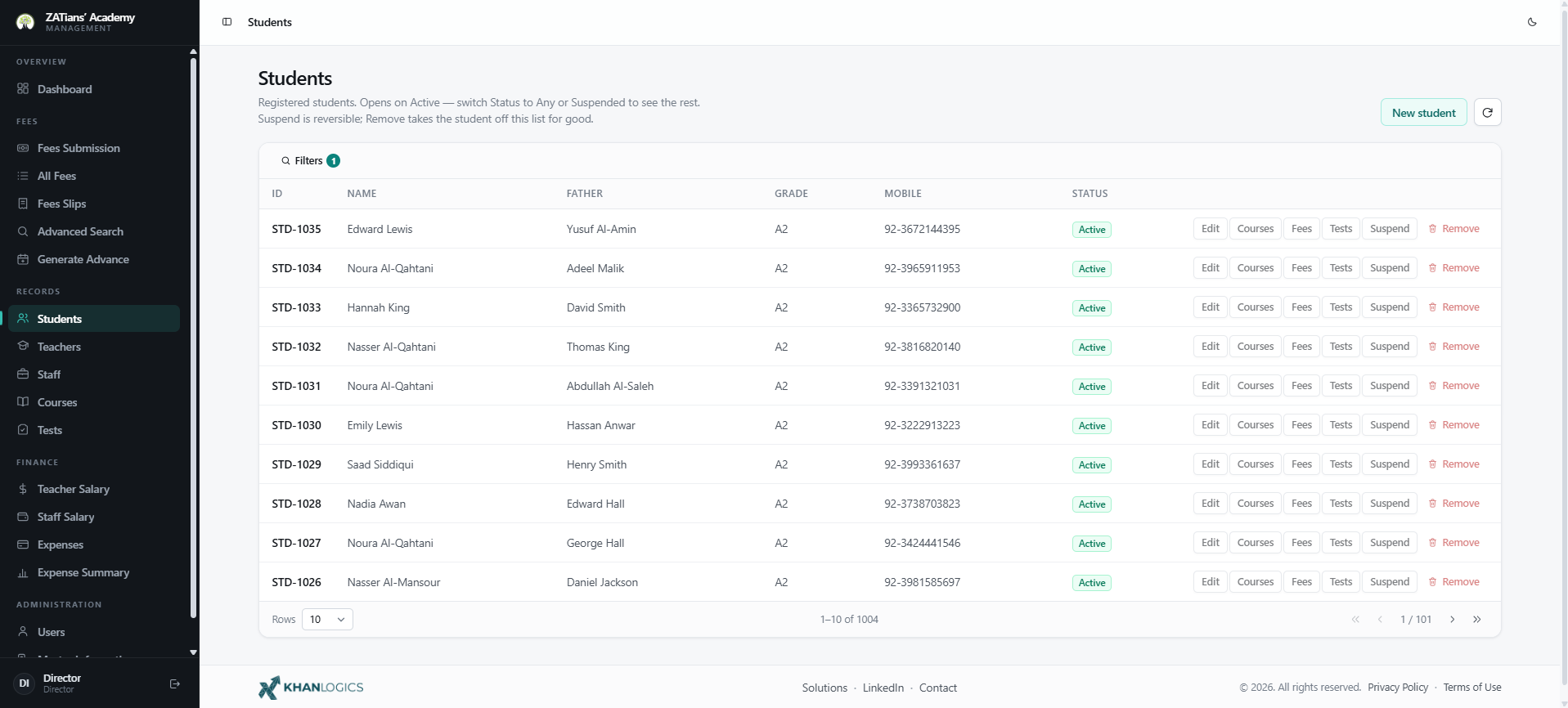This screenshot has width=1568, height=708.
Task: Click the Dashboard grid icon
Action: 23,89
